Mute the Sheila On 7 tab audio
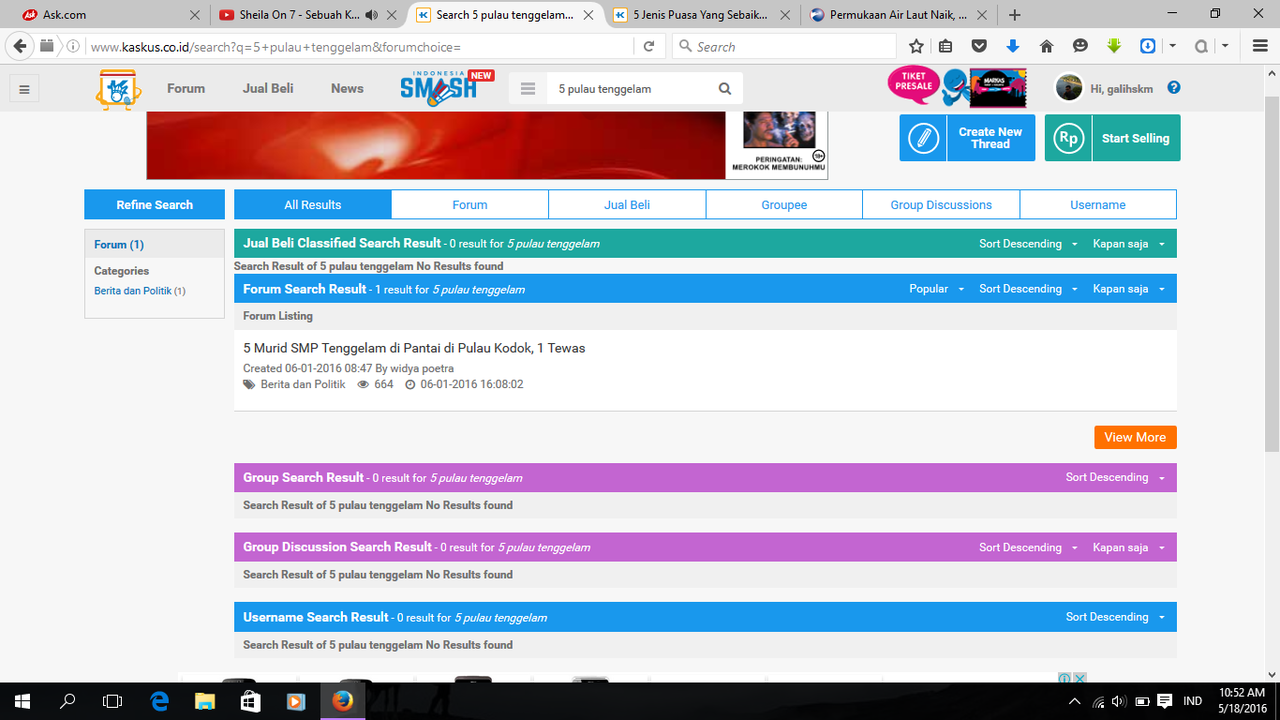 (x=371, y=15)
